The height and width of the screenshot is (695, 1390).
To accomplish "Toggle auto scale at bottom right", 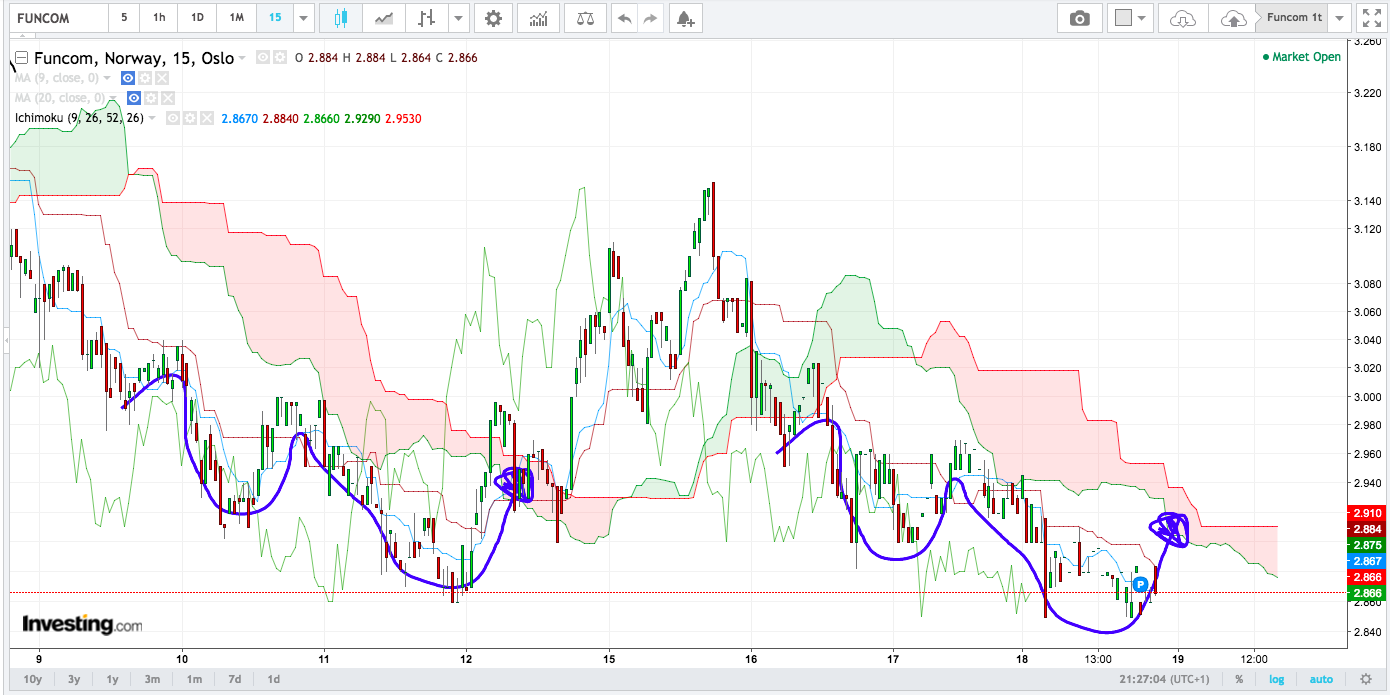I will [1321, 679].
